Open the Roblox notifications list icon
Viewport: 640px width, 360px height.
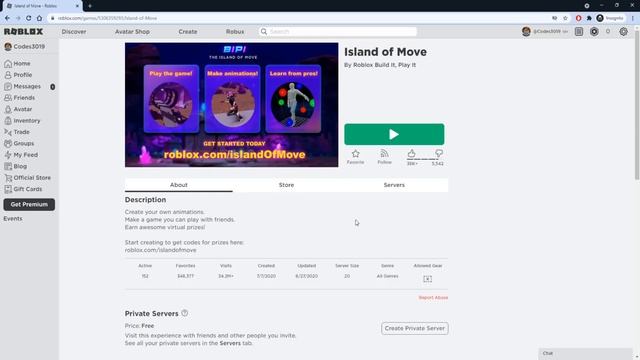point(579,31)
